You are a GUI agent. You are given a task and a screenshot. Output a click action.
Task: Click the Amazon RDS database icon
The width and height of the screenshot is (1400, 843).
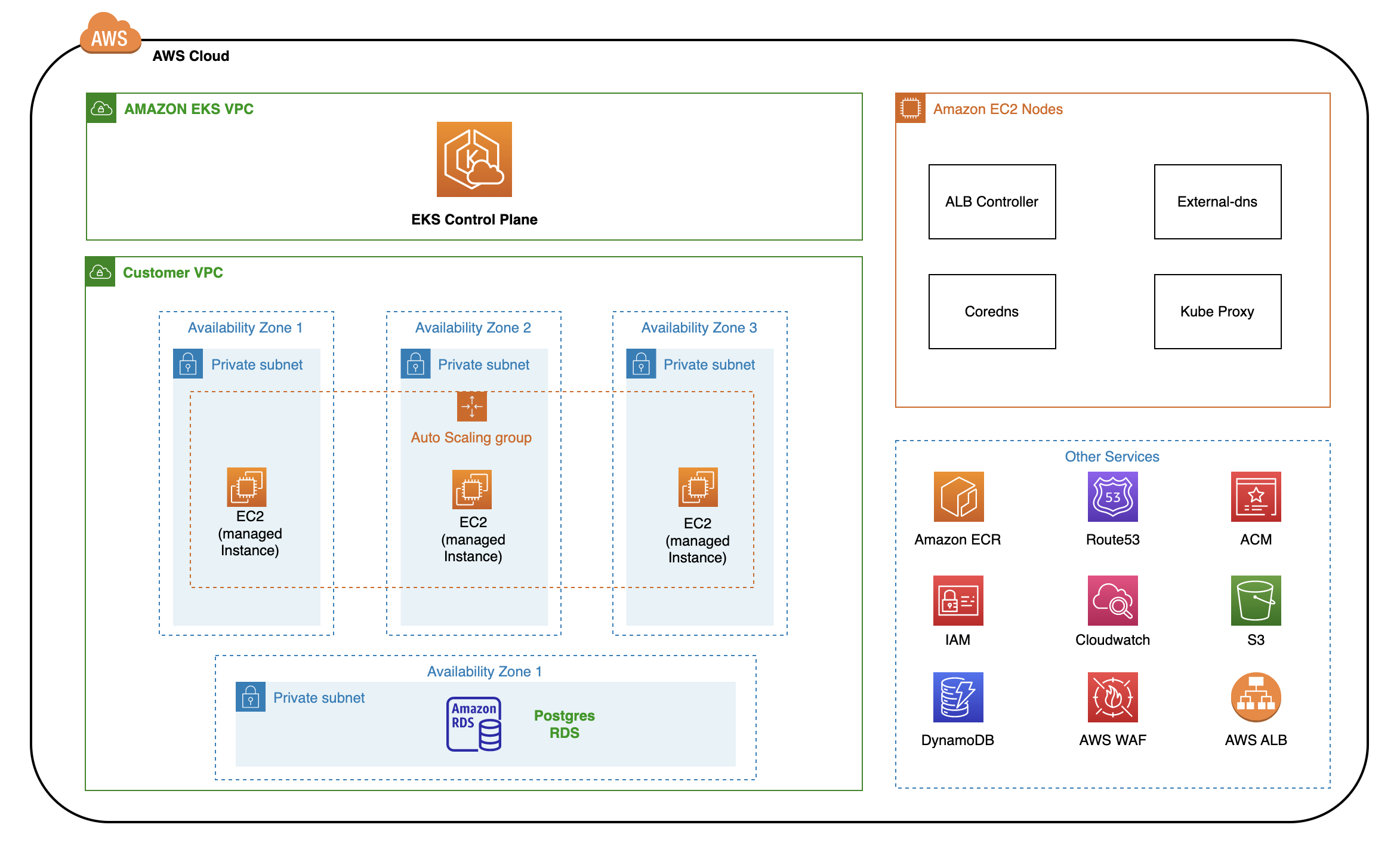pyautogui.click(x=474, y=724)
